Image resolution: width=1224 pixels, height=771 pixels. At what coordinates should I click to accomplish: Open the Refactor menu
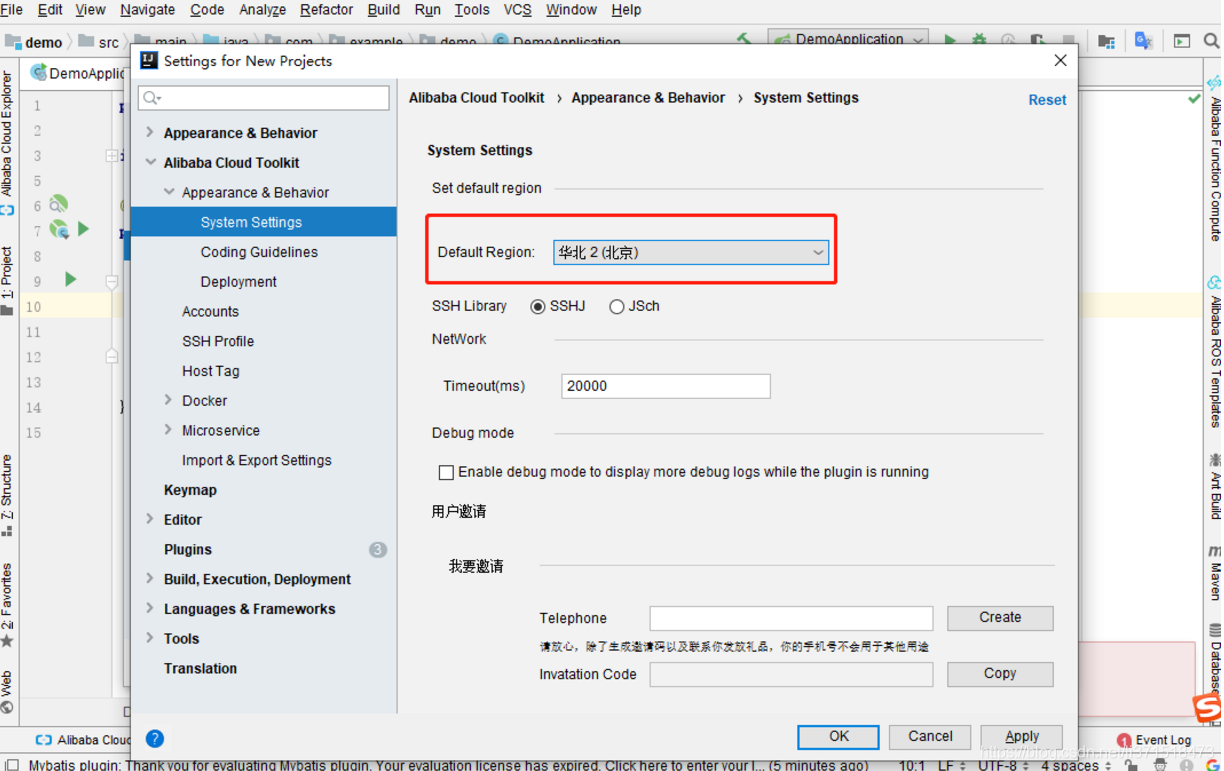pos(326,10)
